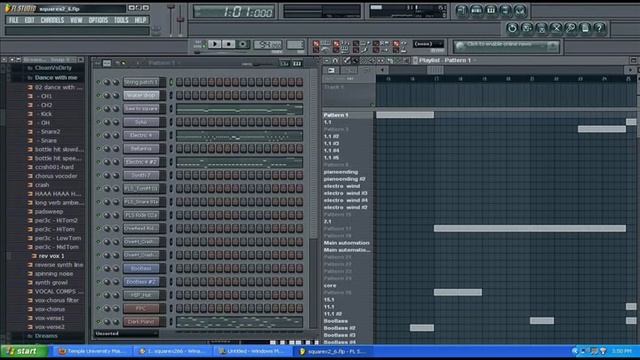Mute the Saw to square channel LED
Screen dimensions: 640x360
point(98,109)
